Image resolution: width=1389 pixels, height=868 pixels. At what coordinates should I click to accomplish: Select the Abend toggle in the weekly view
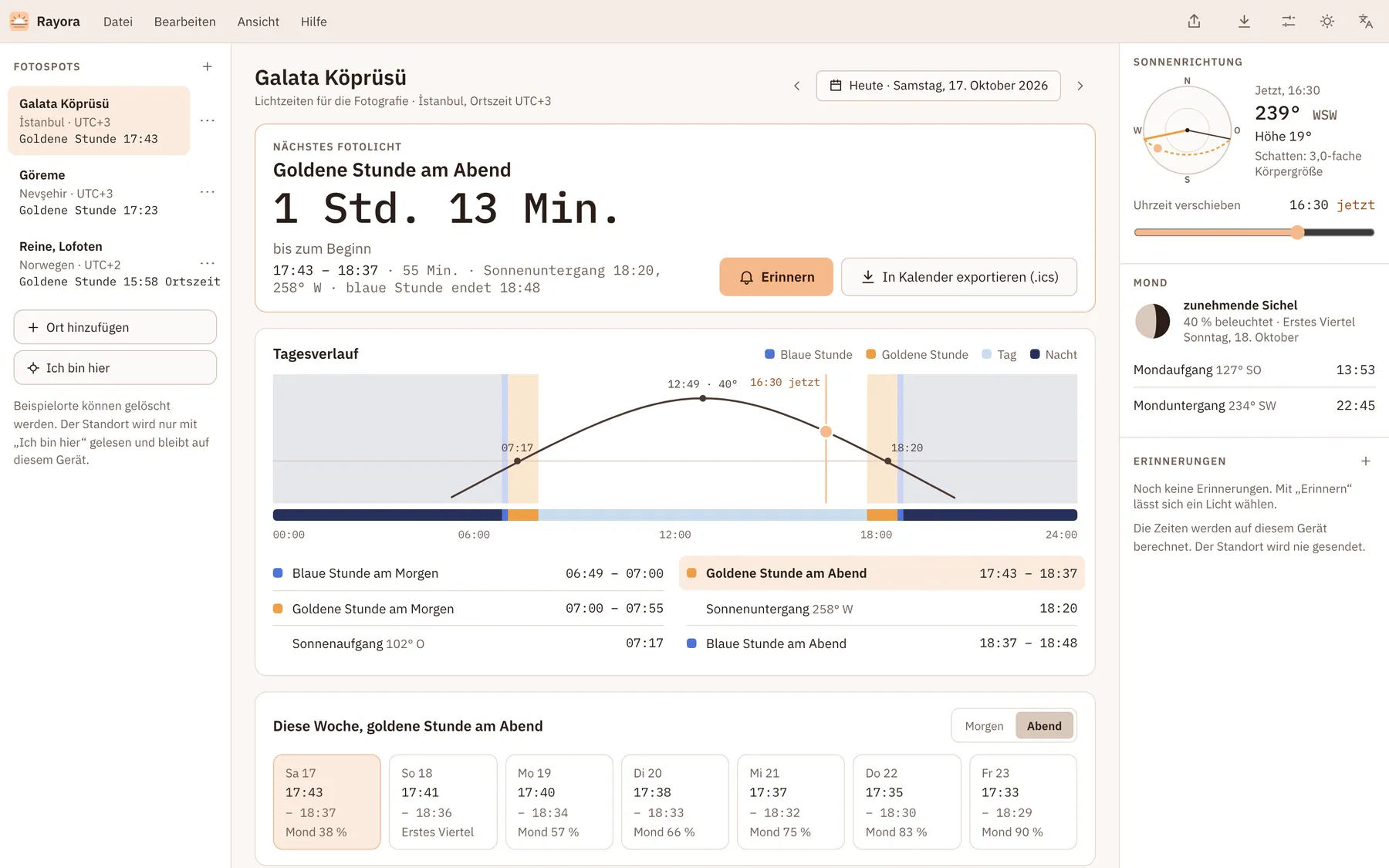[1044, 726]
